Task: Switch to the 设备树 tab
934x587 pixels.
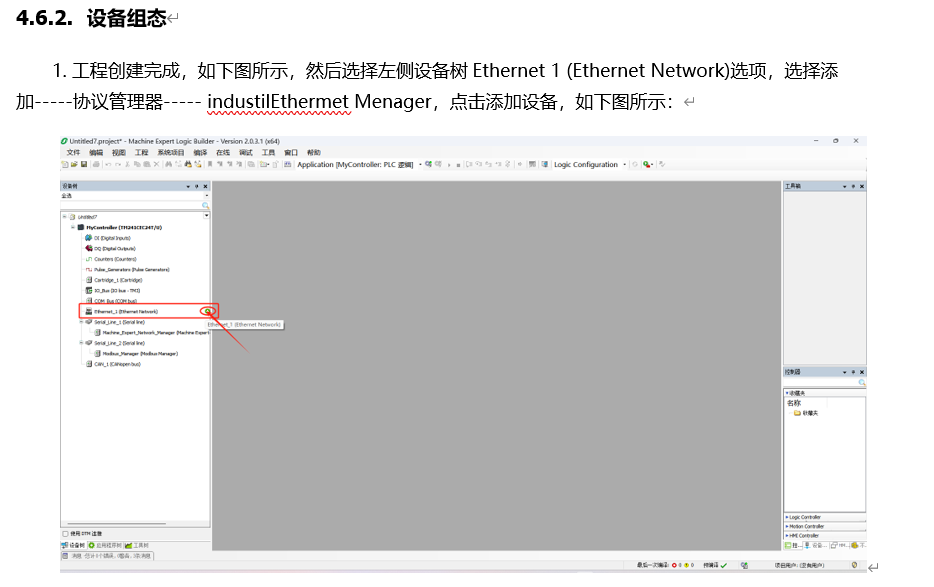Action: pyautogui.click(x=73, y=545)
